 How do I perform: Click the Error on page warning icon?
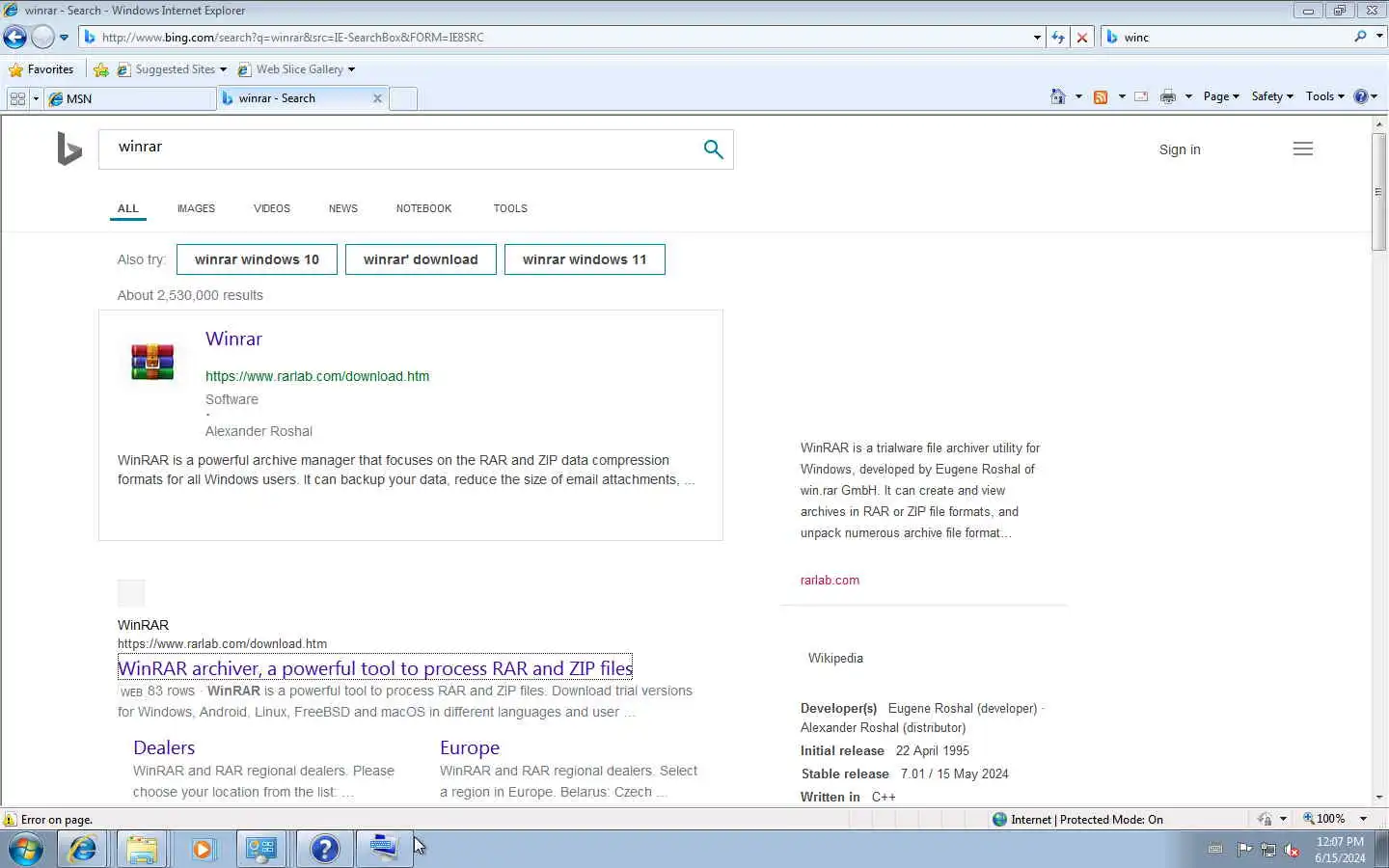click(x=10, y=820)
